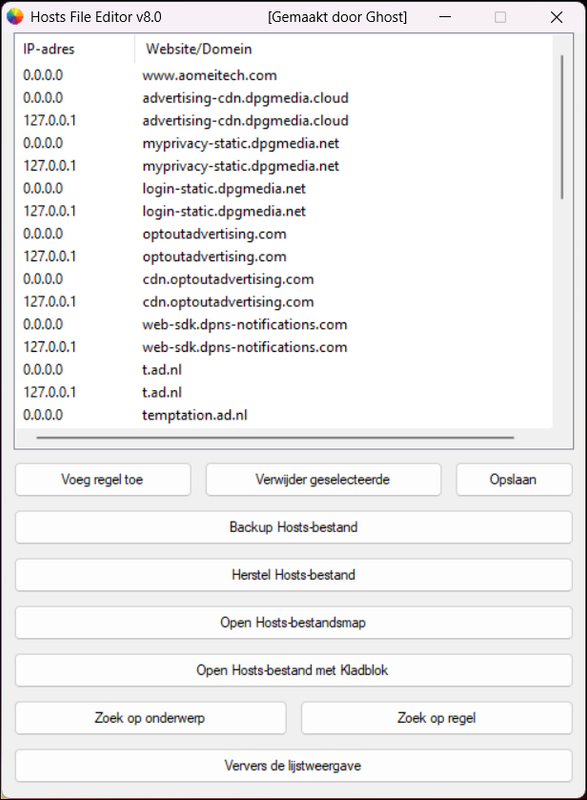Select 0.0.0.0 row's optoutadvertising.com domain

(214, 234)
